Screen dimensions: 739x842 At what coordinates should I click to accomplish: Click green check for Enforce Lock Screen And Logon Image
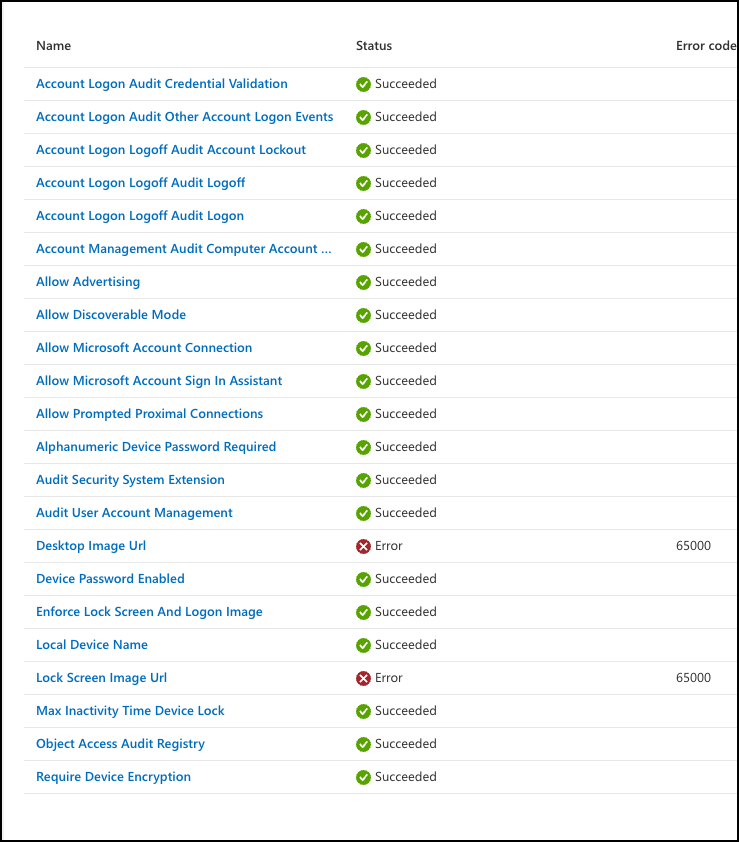[x=364, y=613]
